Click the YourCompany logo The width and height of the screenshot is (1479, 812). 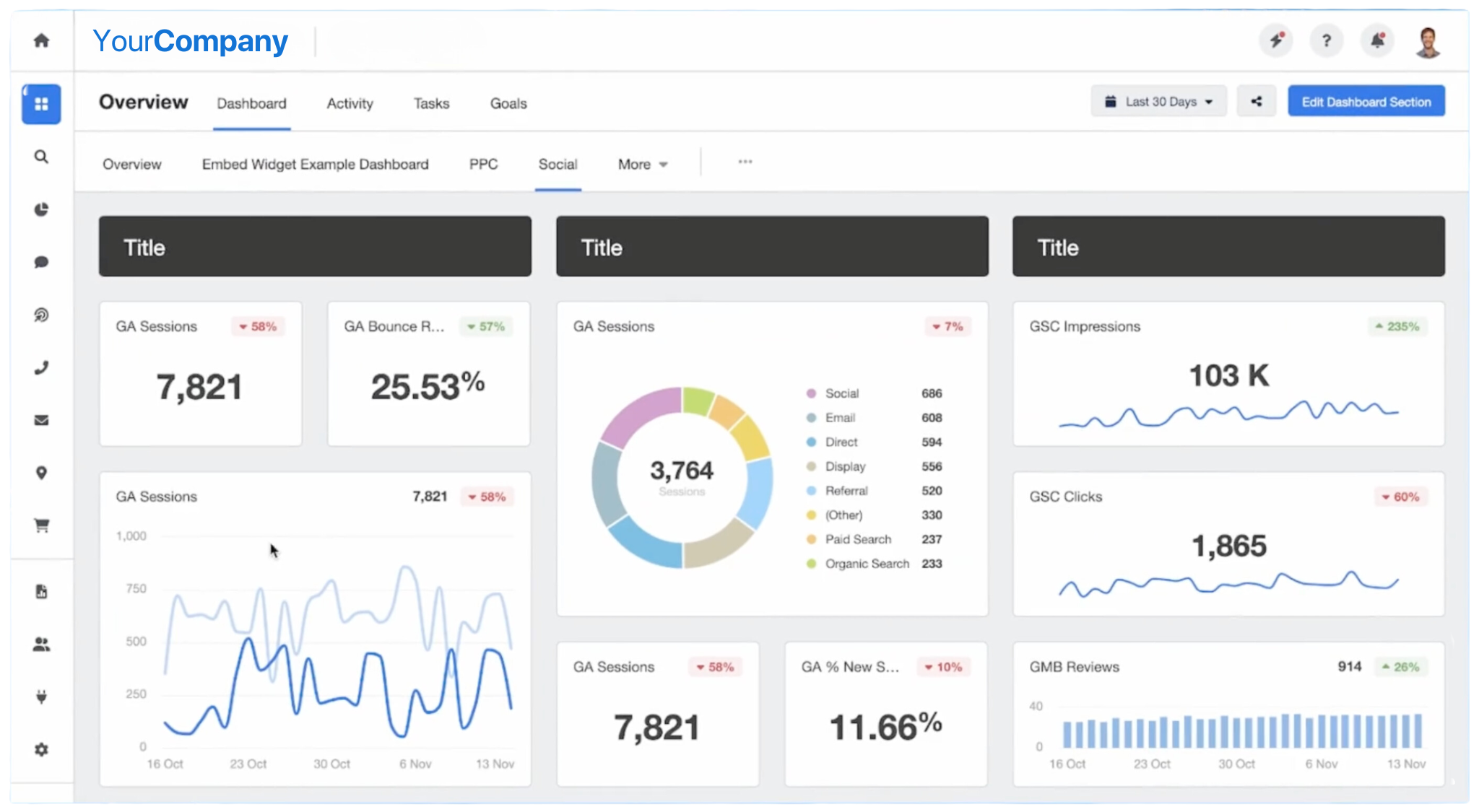(191, 41)
